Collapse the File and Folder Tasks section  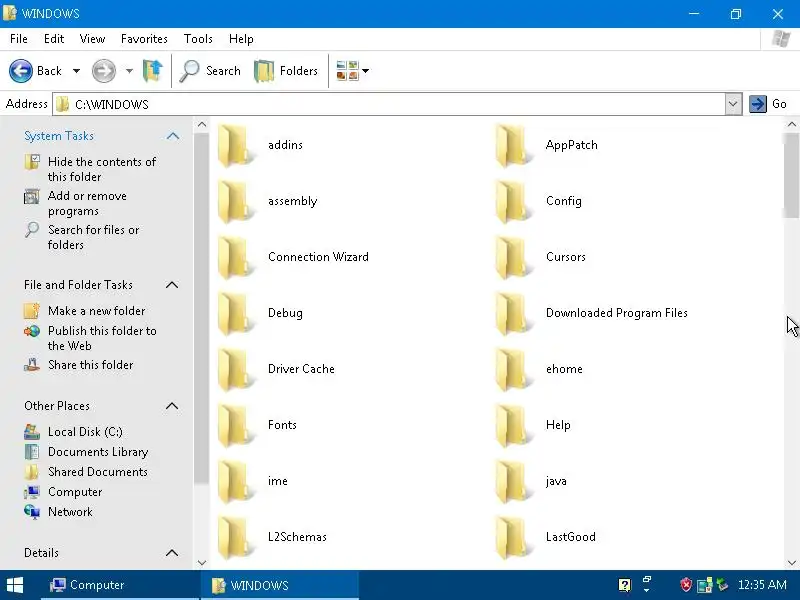click(x=172, y=285)
